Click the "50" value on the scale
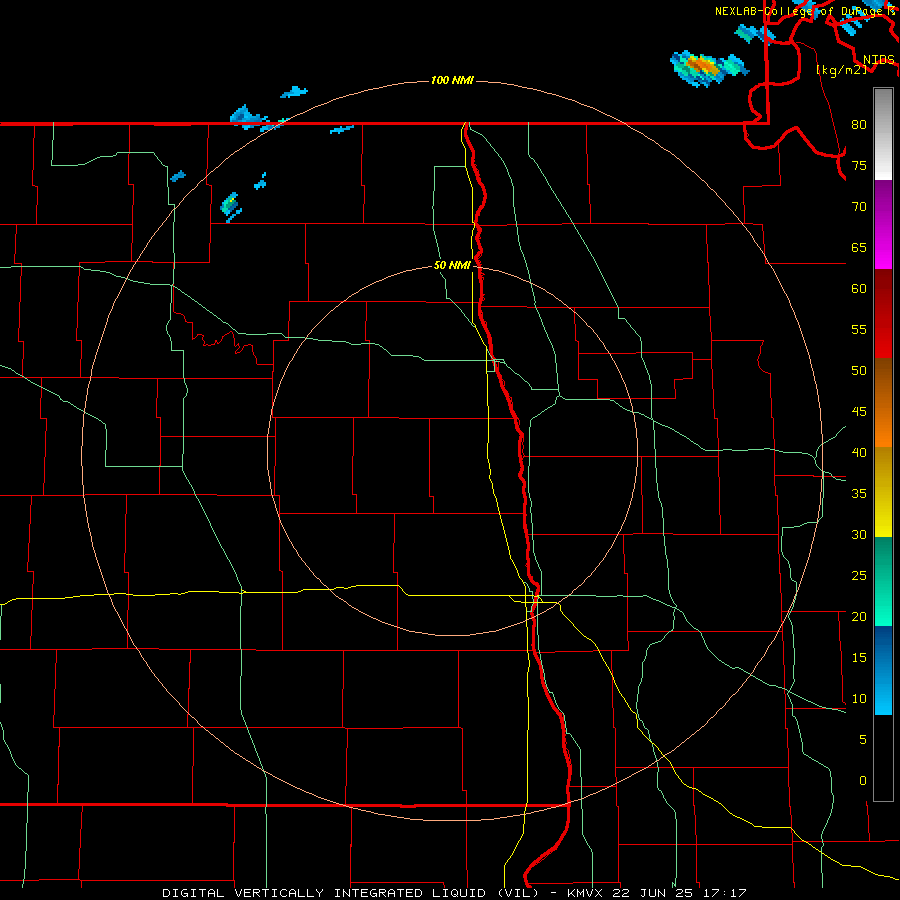Screen dimensions: 900x900 pos(859,371)
